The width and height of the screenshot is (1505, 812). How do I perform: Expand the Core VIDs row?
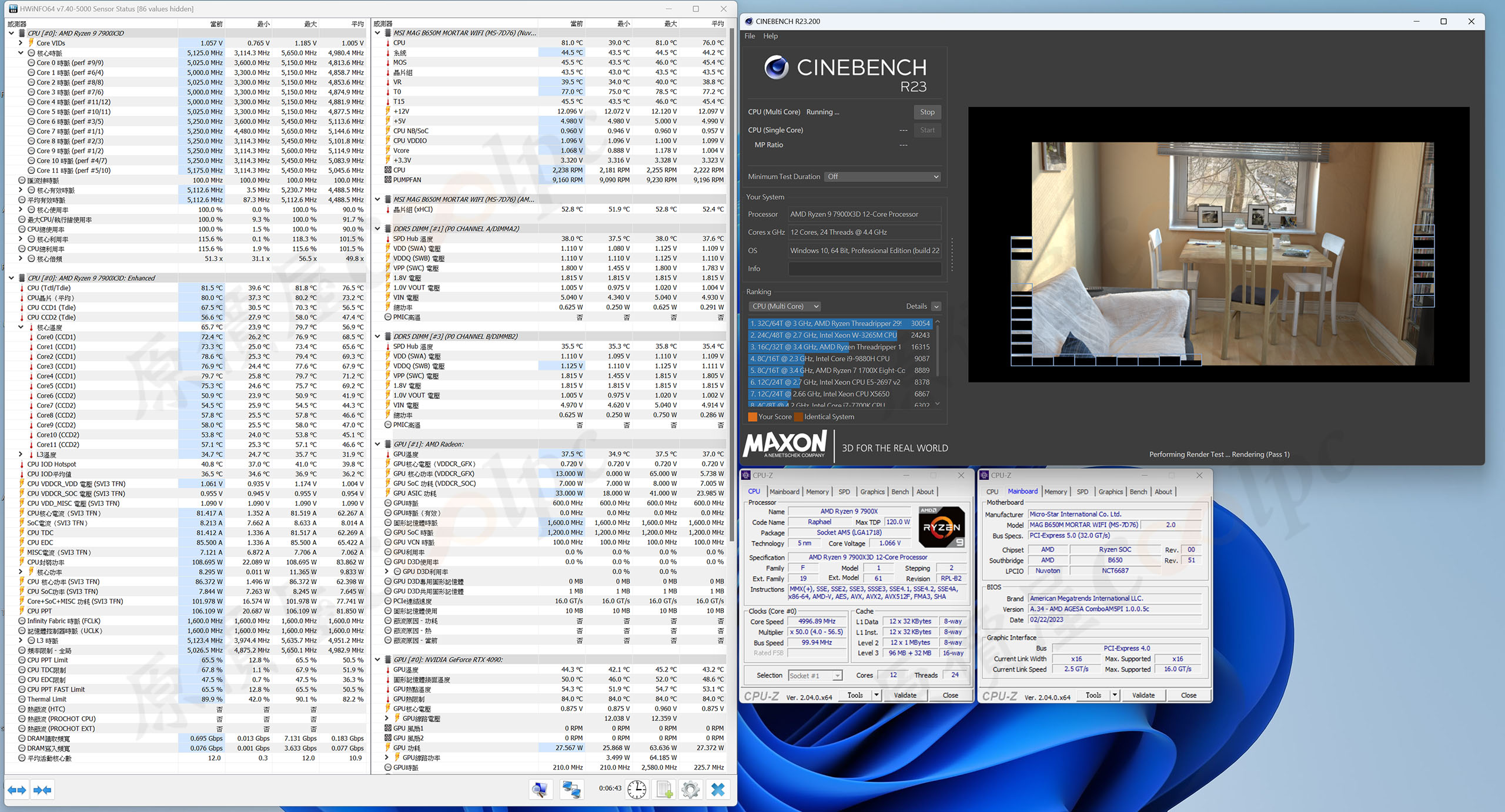(x=21, y=43)
